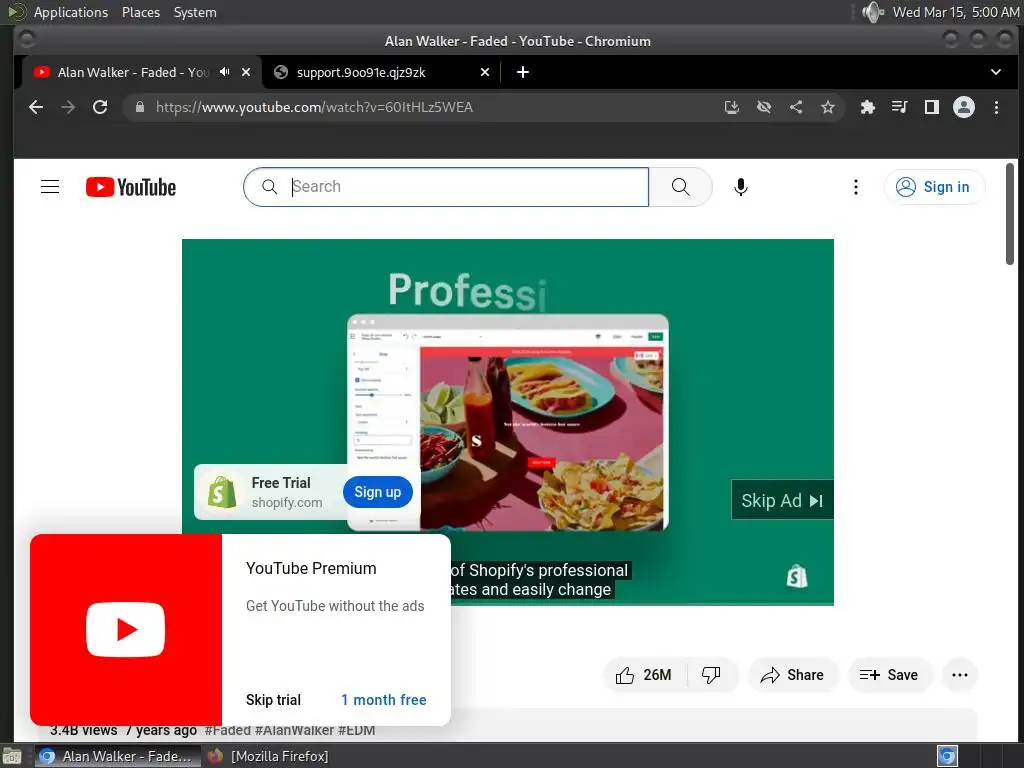Screen dimensions: 1024x768
Task: Go back in browser history
Action: (x=36, y=107)
